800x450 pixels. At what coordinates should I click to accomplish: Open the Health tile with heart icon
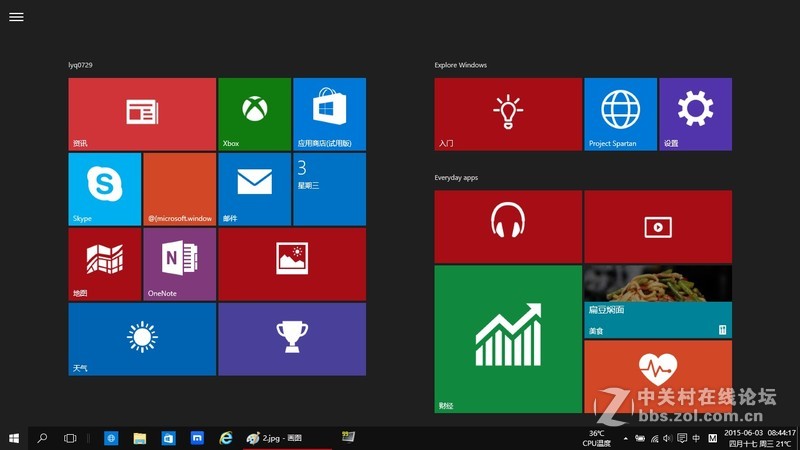[x=658, y=377]
